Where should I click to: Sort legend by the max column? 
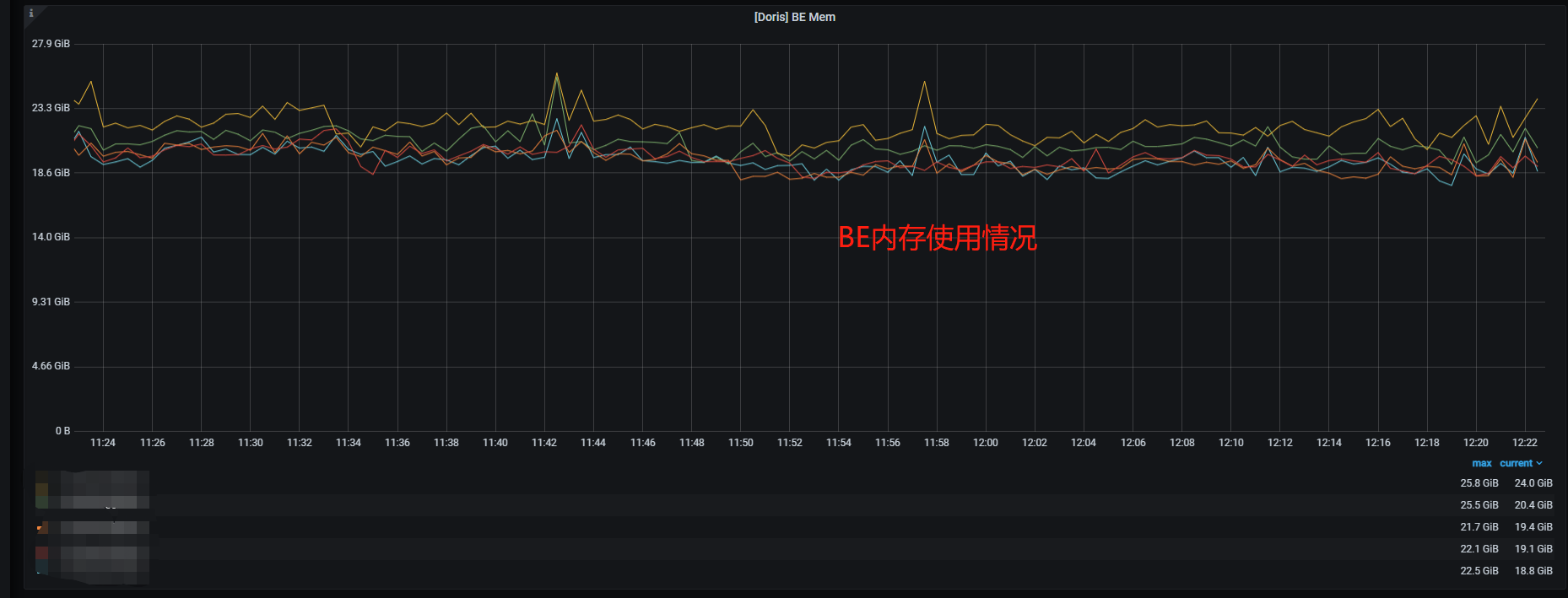1481,463
